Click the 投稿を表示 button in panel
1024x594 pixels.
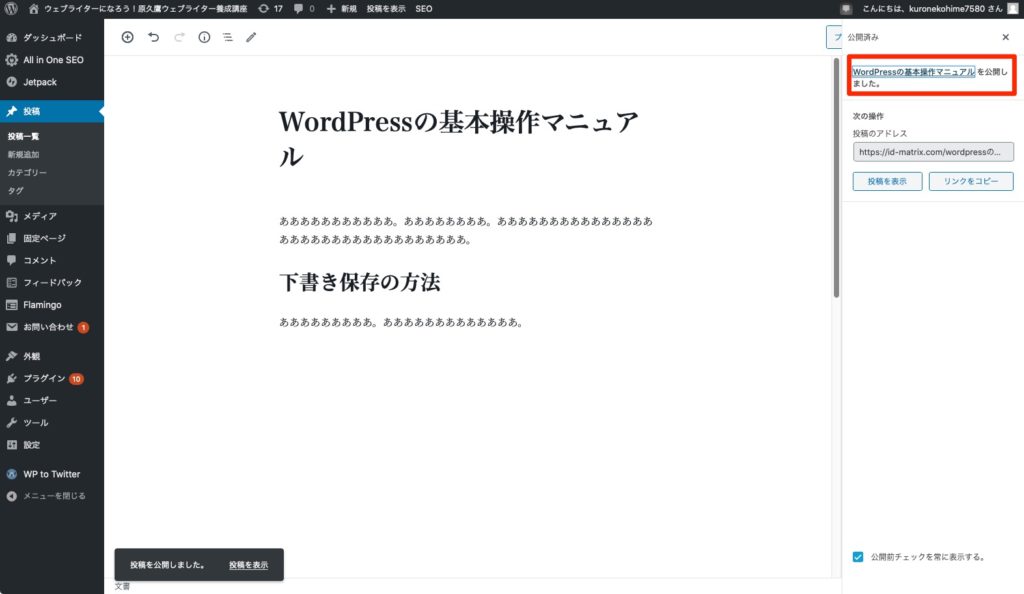pos(887,181)
